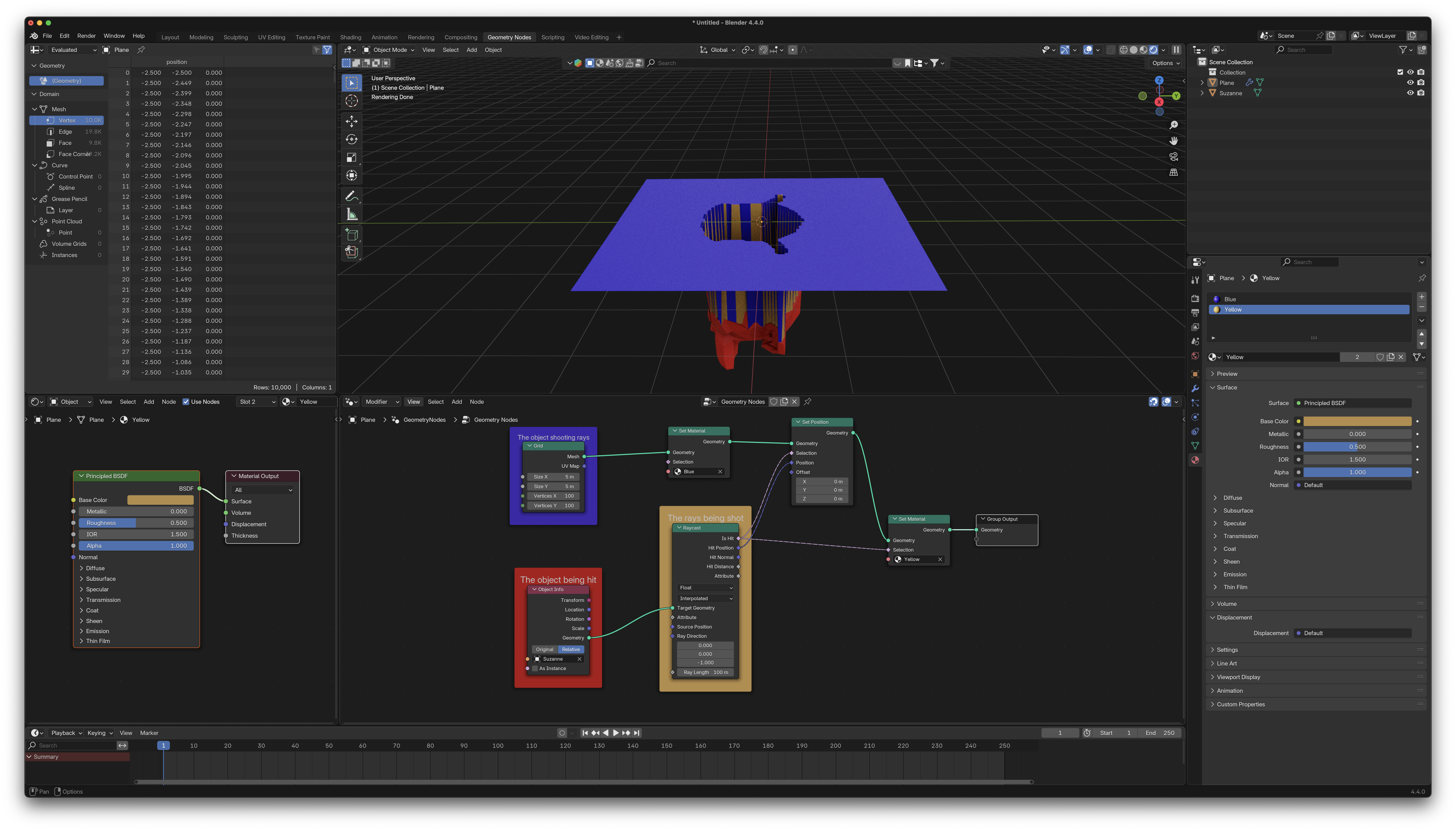Open the Global transform orientation dropdown
The height and width of the screenshot is (830, 1456).
(x=718, y=50)
